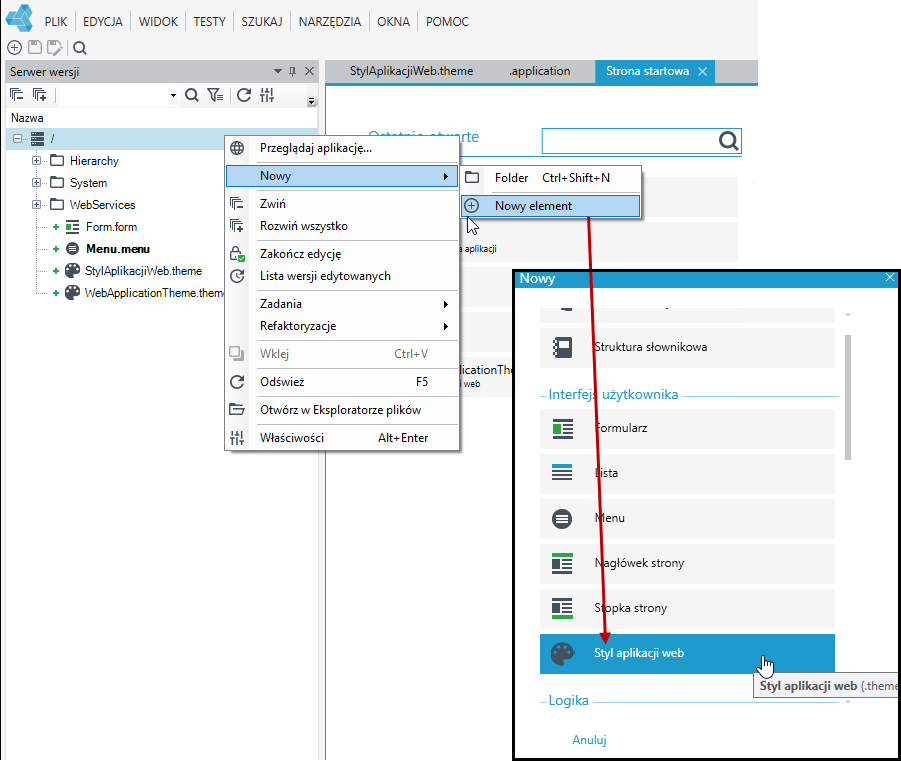Select WebApplicationTheme.theme in the tree
The image size is (901, 761).
coord(154,293)
